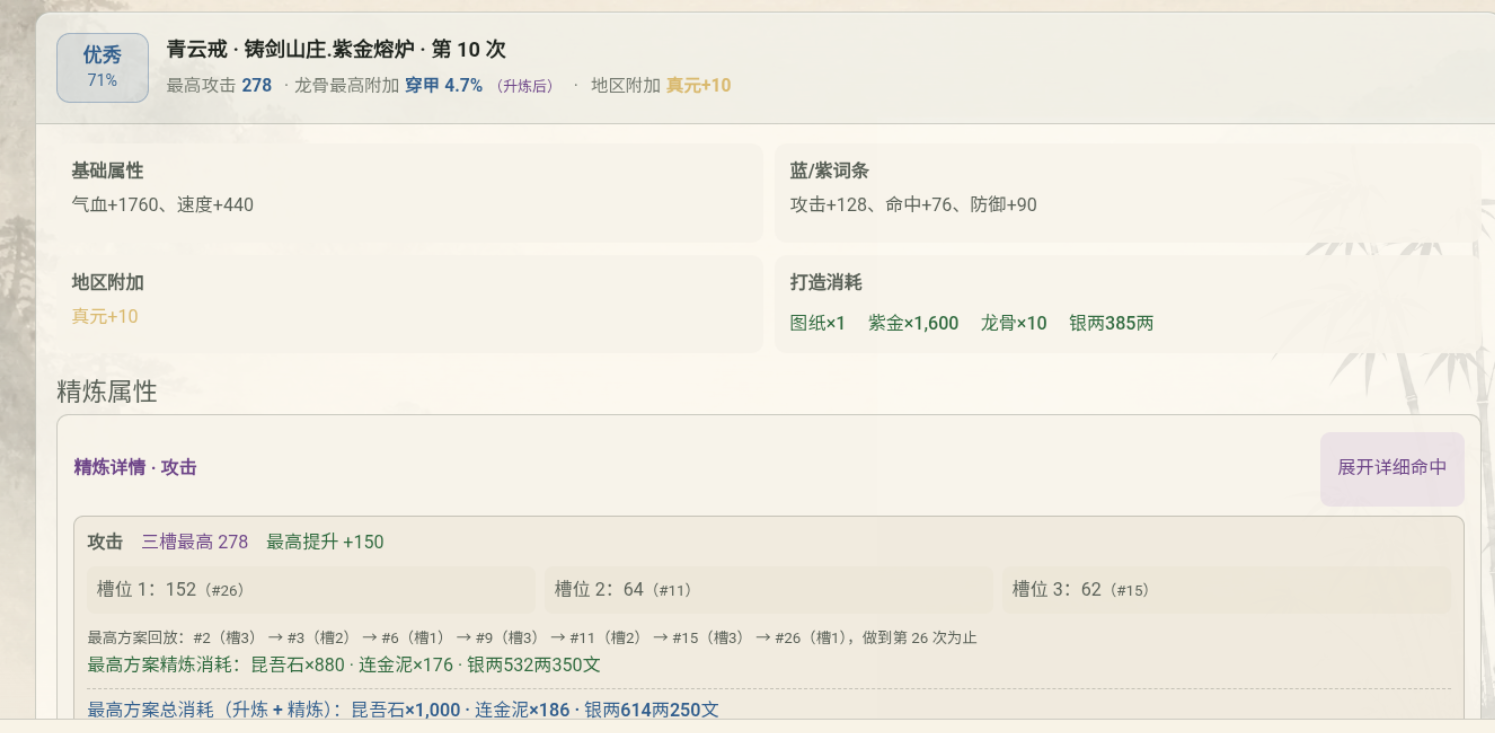Viewport: 1495px width, 733px height.
Task: Click the 穿甲 4.7% value in header
Action: 444,86
